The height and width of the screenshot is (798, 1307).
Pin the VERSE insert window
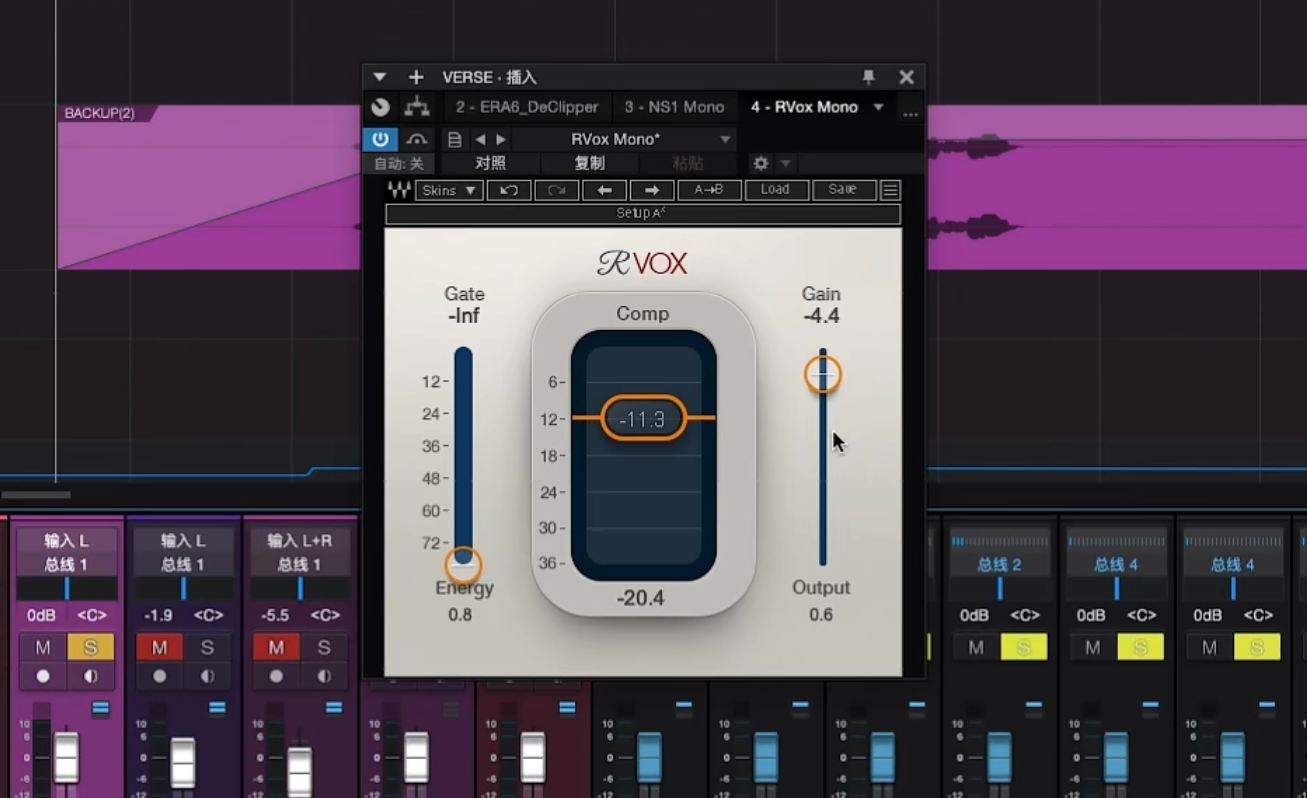(869, 77)
